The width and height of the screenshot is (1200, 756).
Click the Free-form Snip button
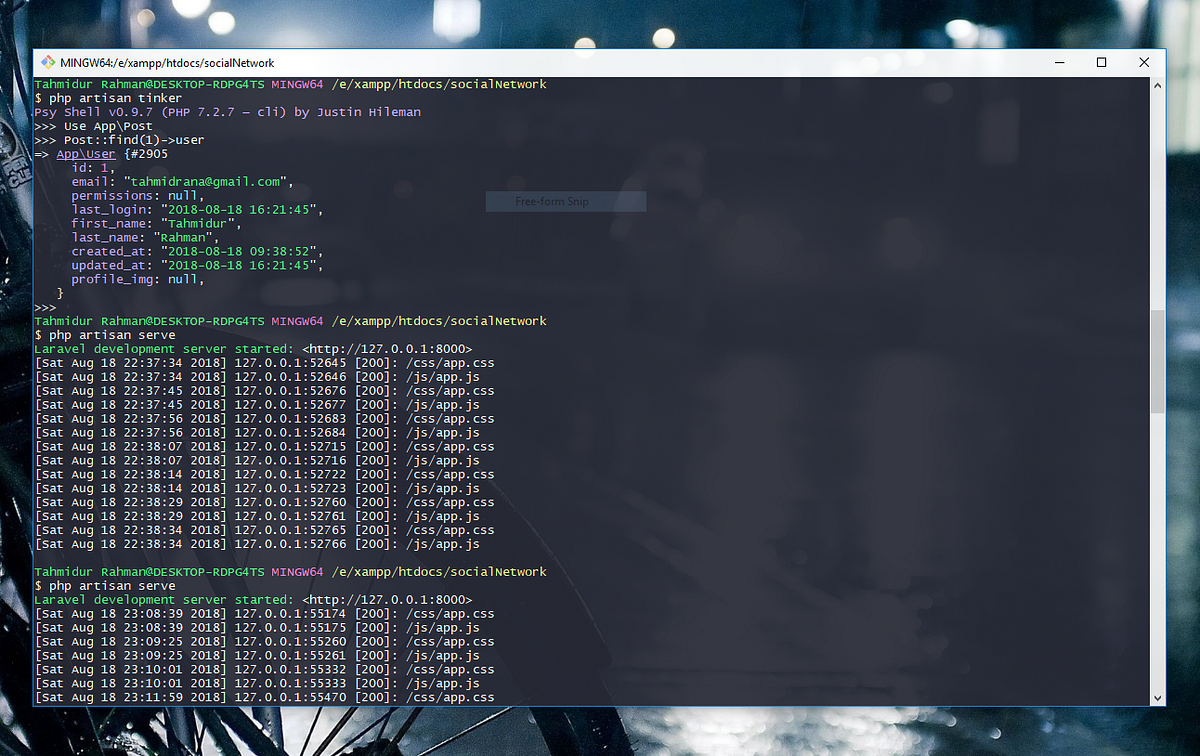coord(565,201)
